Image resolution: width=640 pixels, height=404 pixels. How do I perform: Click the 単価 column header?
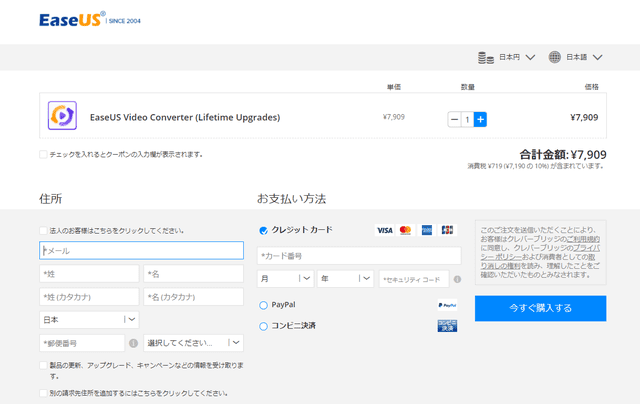tap(394, 87)
